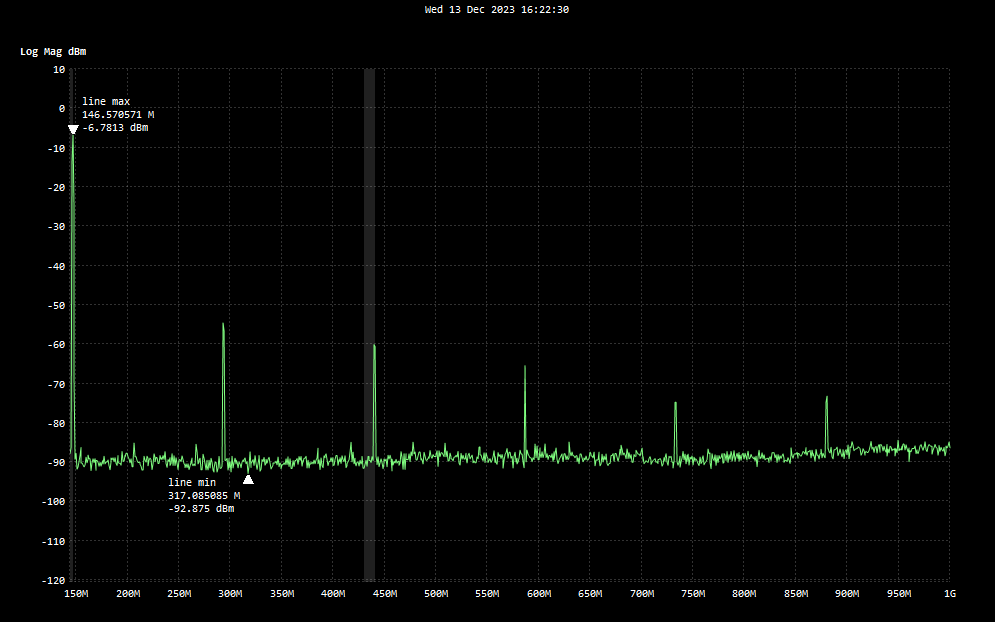Viewport: 995px width, 622px height.
Task: Click the -10 y-axis label
Action: (x=56, y=148)
